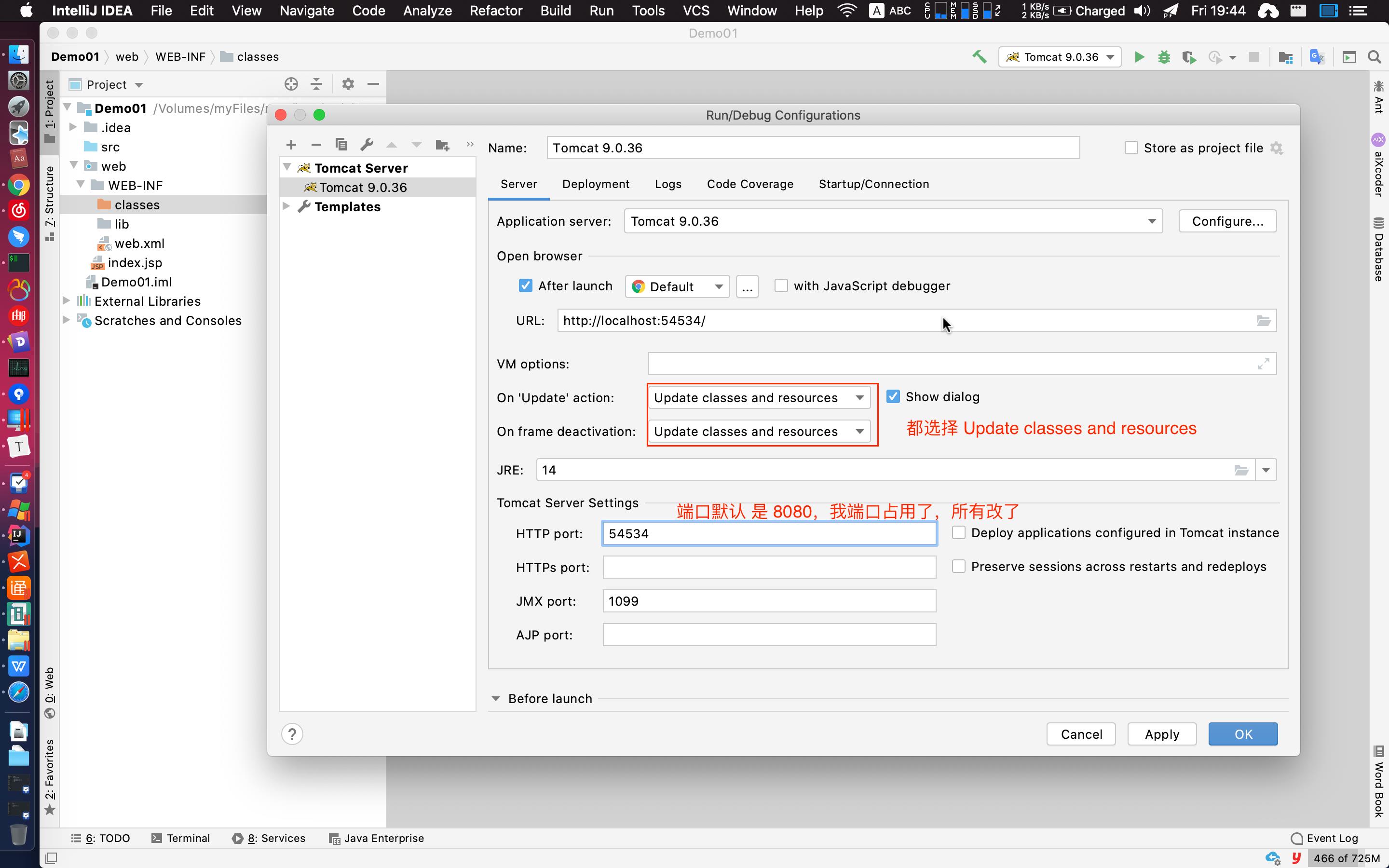
Task: Click OK to apply configuration changes
Action: tap(1243, 734)
